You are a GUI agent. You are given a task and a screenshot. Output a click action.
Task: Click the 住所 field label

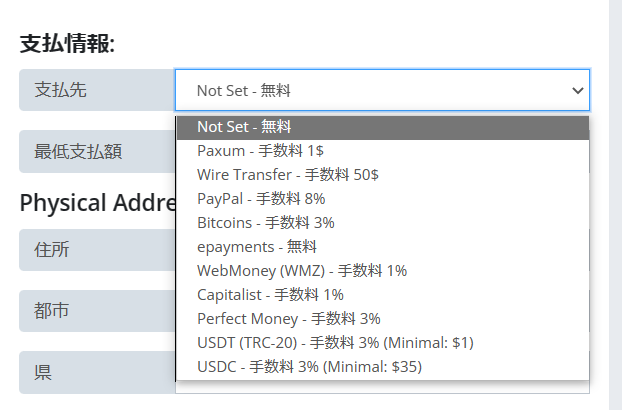coord(52,250)
